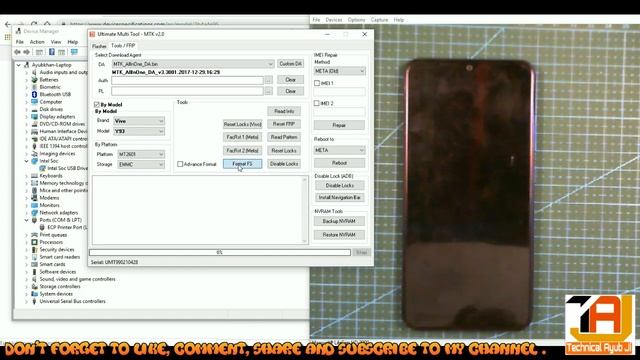Select the ECP Printer Port icon
Screen dimensions: 640x360
click(x=42, y=227)
